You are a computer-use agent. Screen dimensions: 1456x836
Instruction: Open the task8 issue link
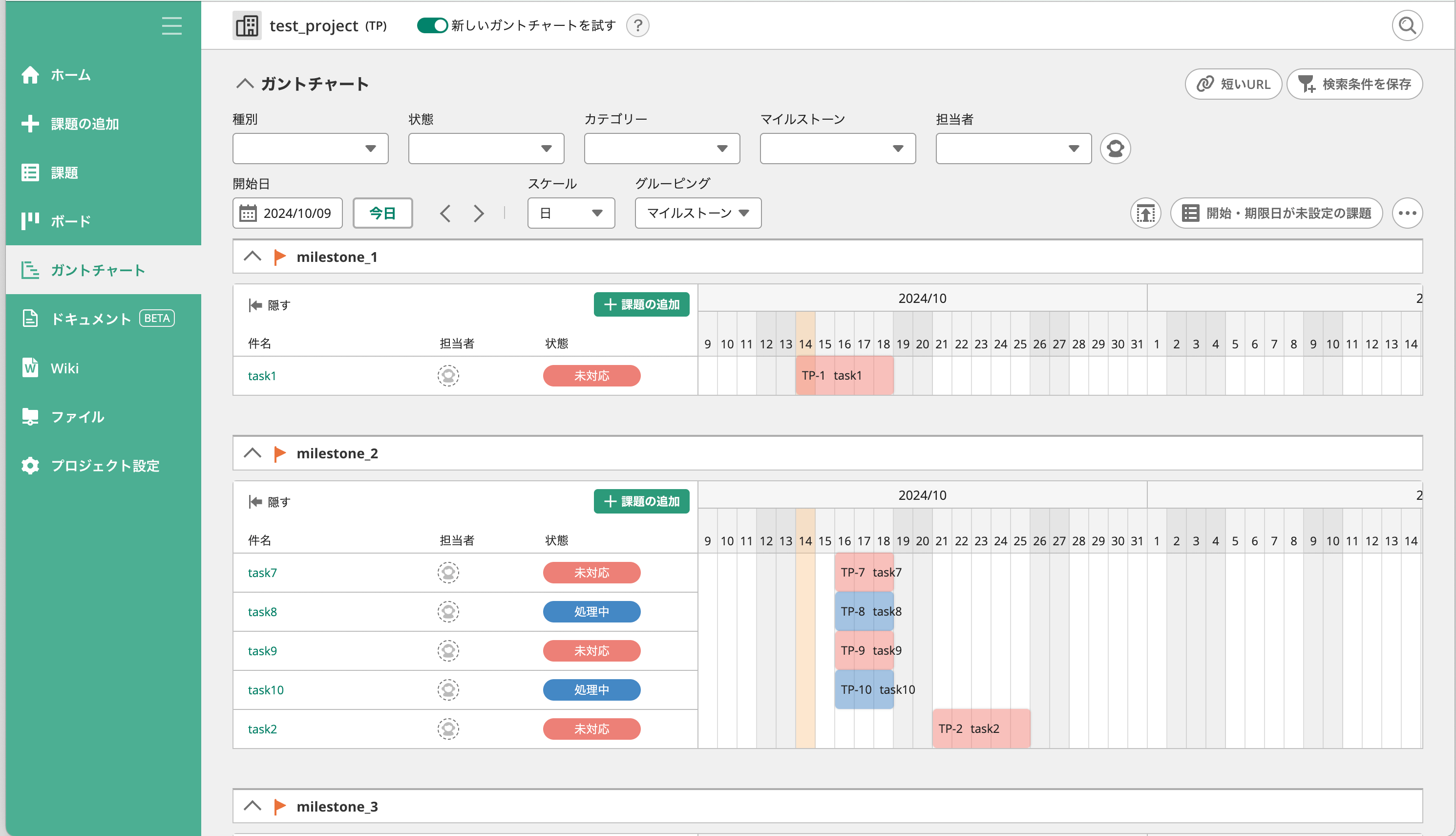pos(262,612)
